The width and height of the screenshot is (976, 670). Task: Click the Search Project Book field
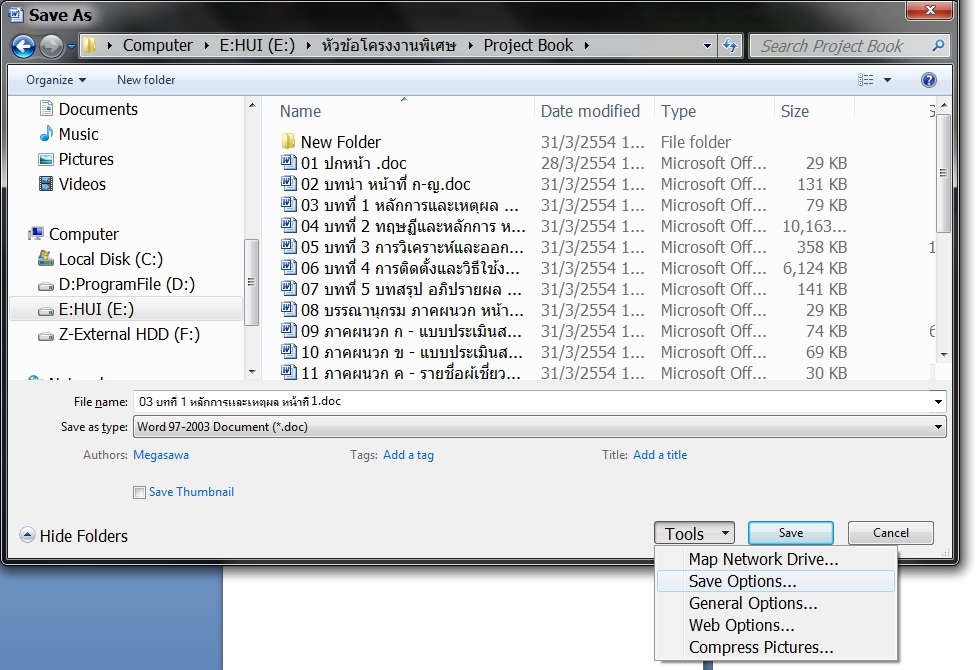pyautogui.click(x=840, y=46)
